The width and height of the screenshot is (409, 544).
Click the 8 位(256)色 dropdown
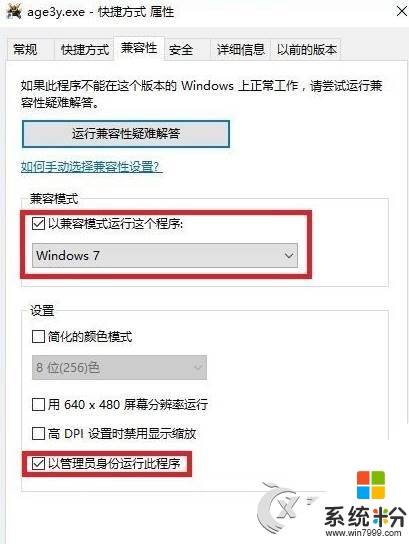point(119,367)
